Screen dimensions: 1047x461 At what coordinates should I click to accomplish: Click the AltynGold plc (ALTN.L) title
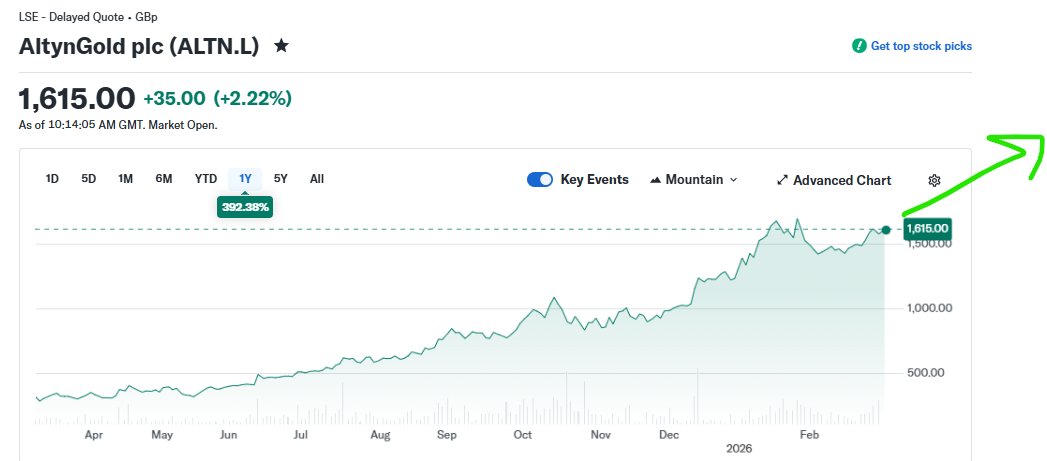point(138,46)
